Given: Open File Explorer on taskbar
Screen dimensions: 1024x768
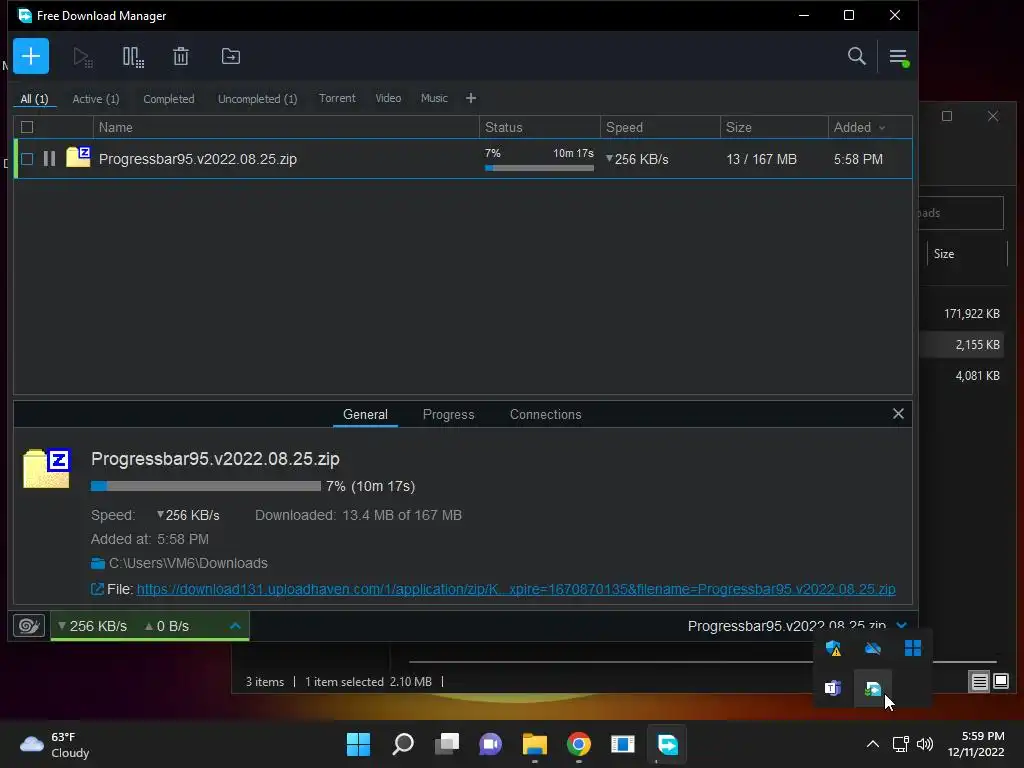Looking at the screenshot, I should point(535,744).
